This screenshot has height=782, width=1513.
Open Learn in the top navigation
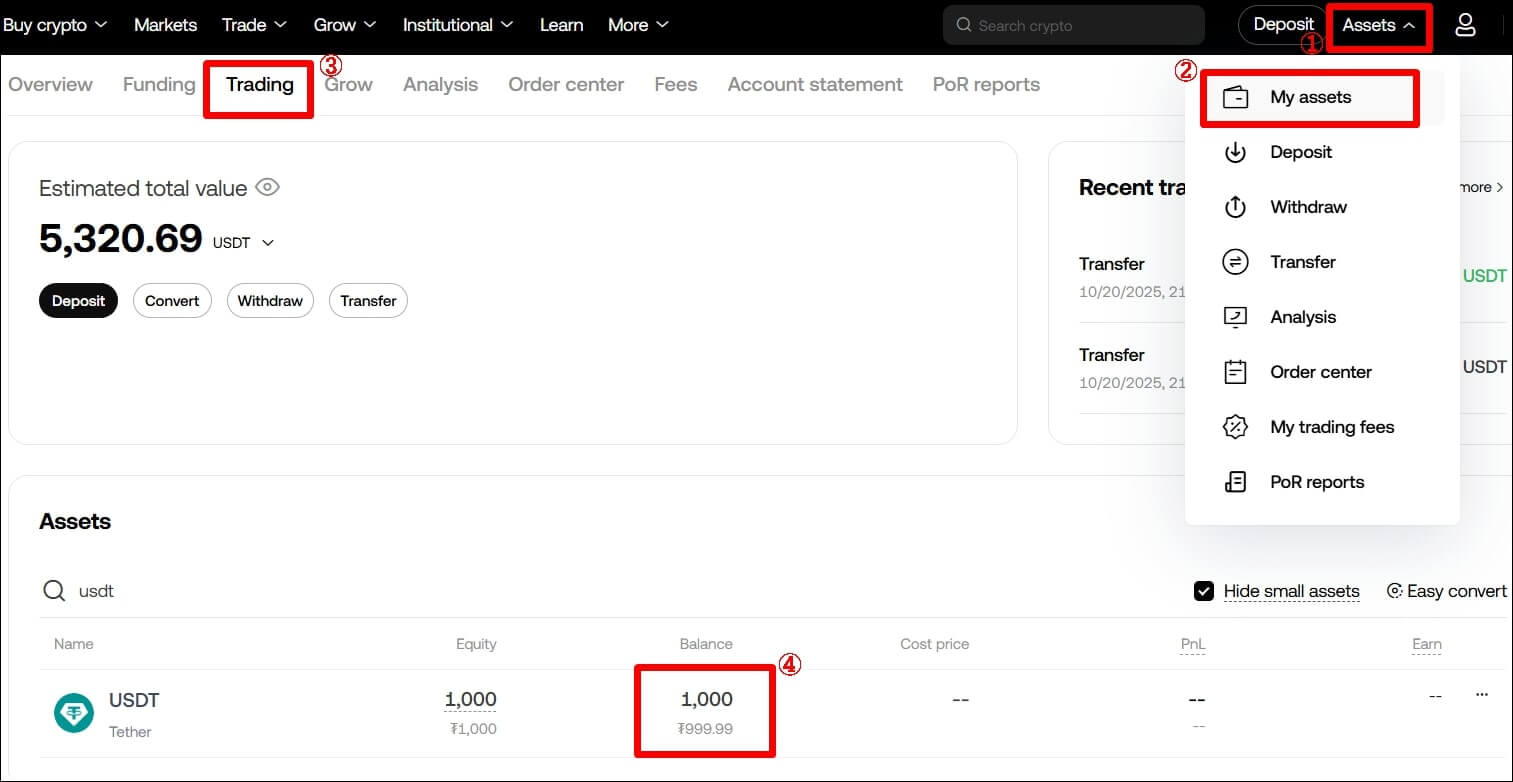click(561, 25)
